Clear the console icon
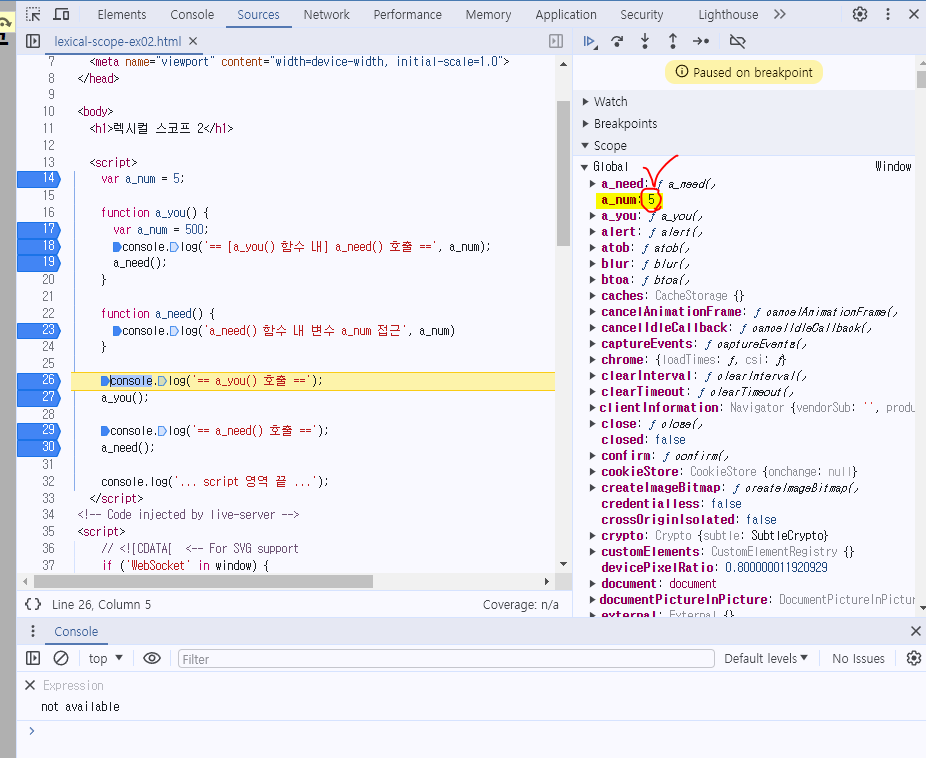Screen dimensions: 926x758 click(61, 658)
